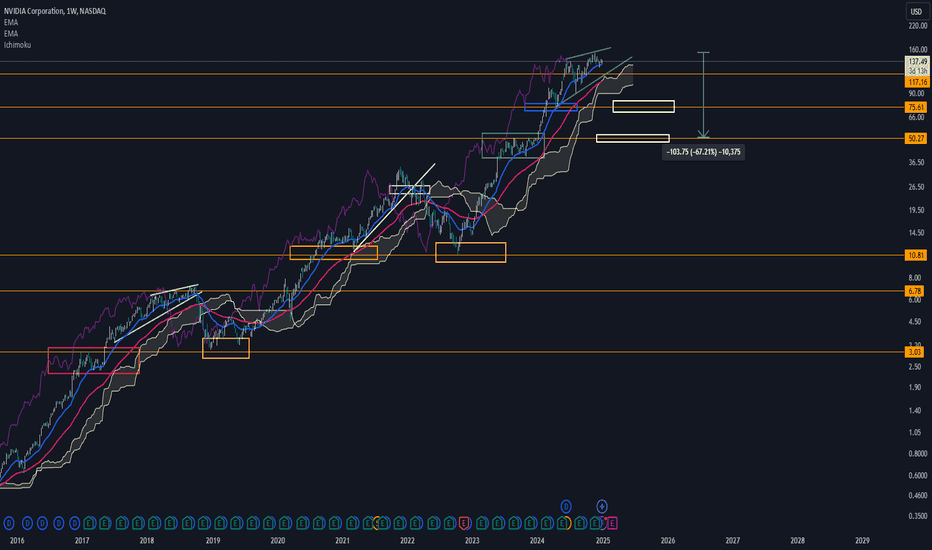Viewport: 932px width, 550px height.
Task: Click the 26.50 value on price axis
Action: click(x=916, y=187)
